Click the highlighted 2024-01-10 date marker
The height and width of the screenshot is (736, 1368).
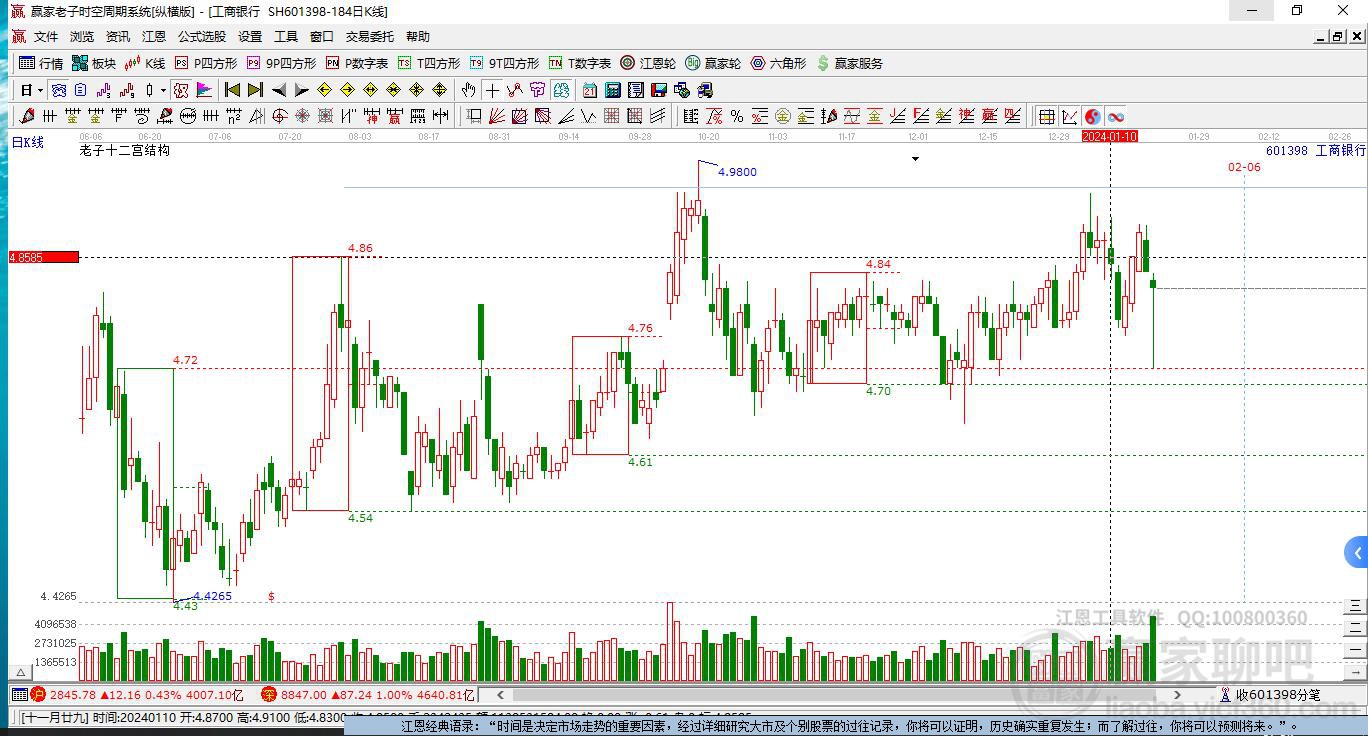[1109, 136]
